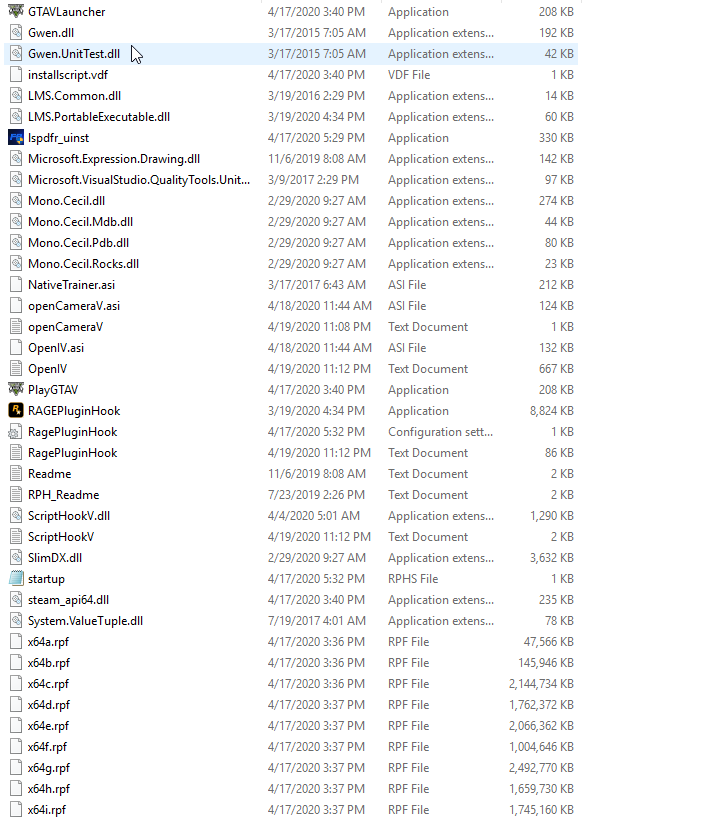Select the startup file name
This screenshot has width=710, height=832.
coord(46,579)
